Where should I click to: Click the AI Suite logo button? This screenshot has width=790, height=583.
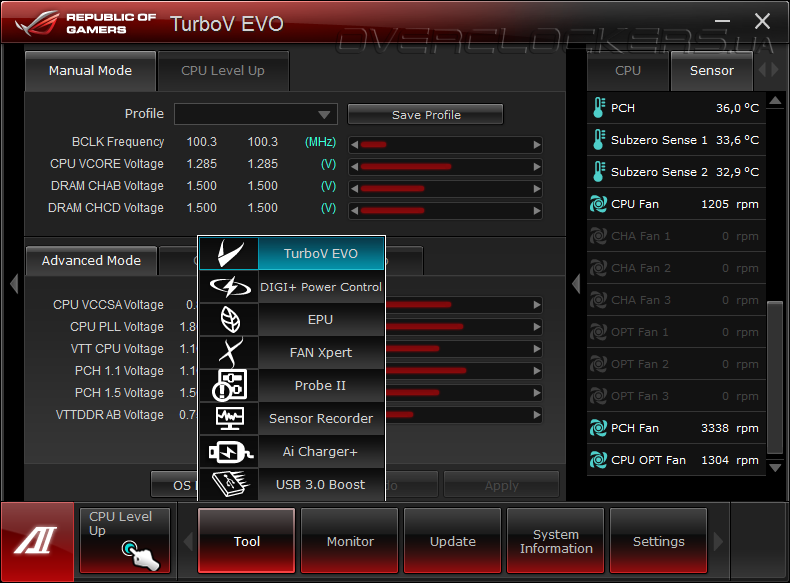pos(37,542)
